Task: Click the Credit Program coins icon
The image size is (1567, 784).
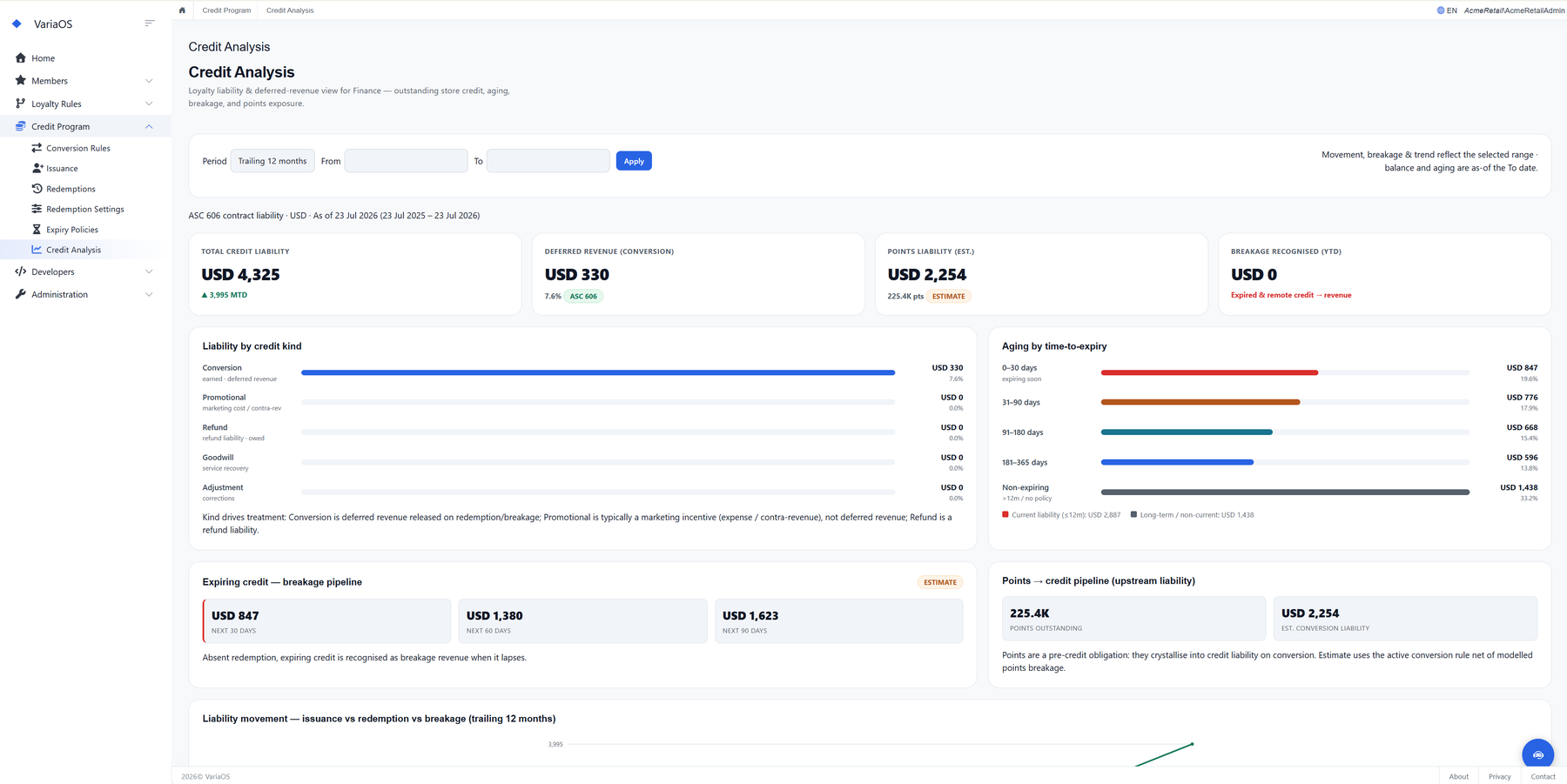Action: click(x=21, y=126)
